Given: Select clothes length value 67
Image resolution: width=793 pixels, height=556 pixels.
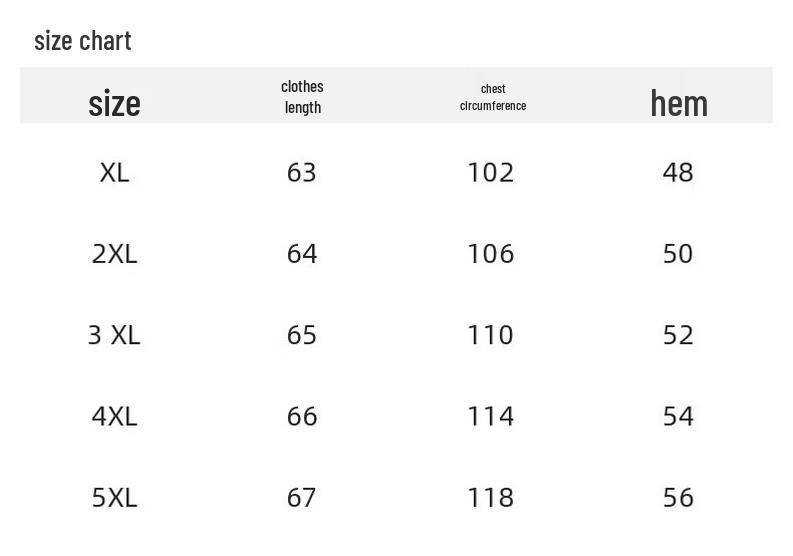Looking at the screenshot, I should 302,498.
